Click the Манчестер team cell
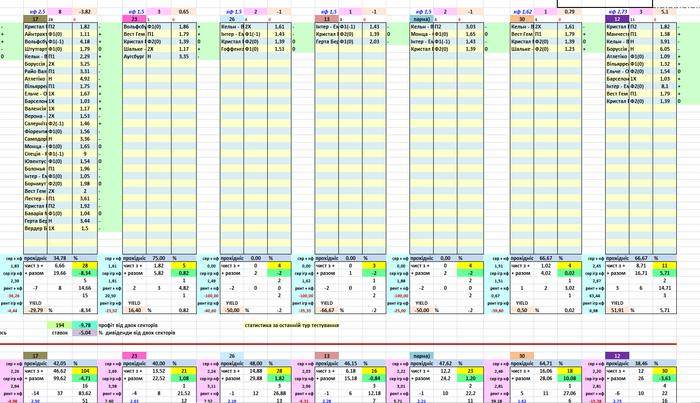Image resolution: width=700 pixels, height=403 pixels. click(617, 34)
